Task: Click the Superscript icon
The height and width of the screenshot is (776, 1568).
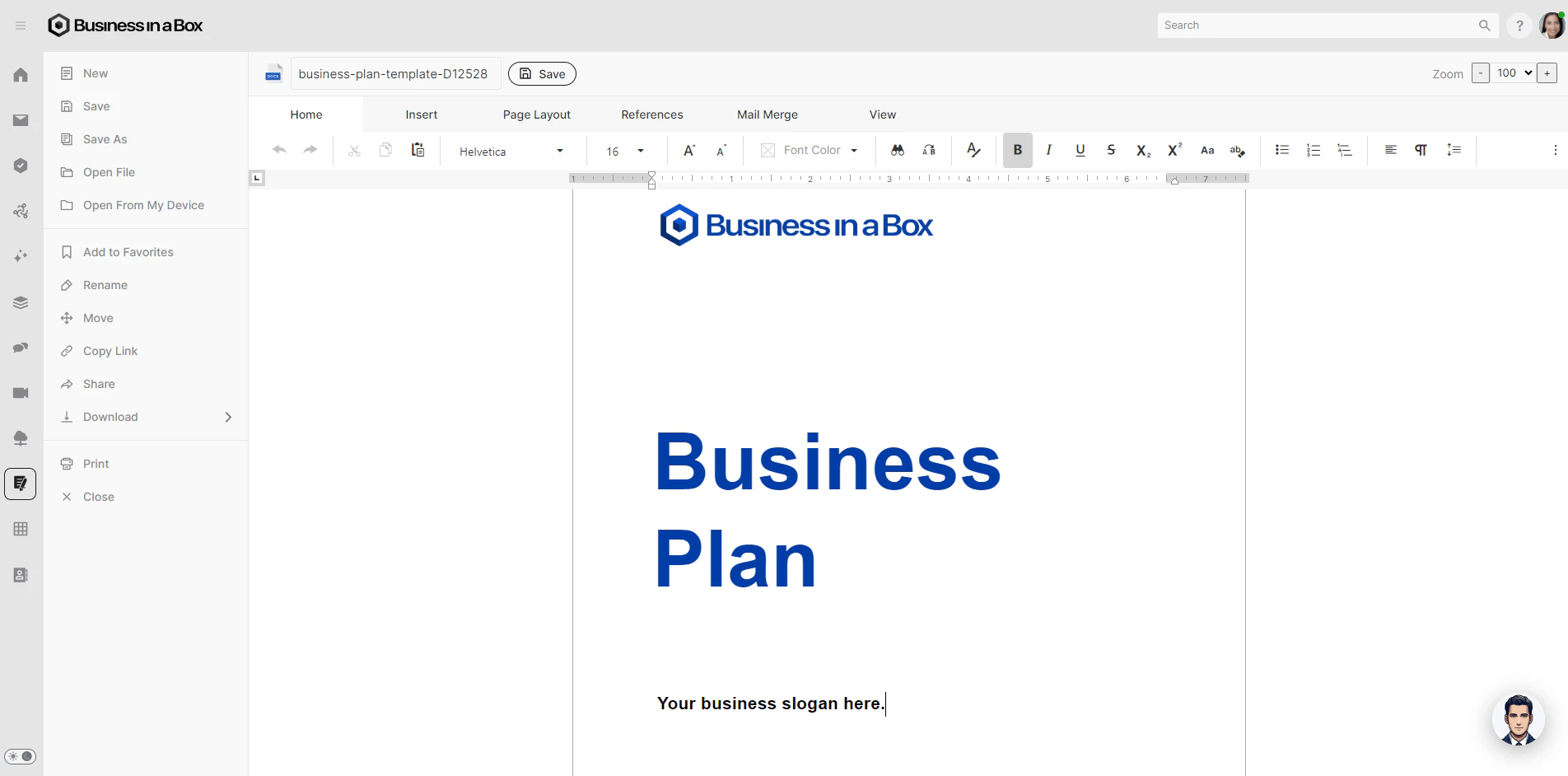Action: 1174,150
